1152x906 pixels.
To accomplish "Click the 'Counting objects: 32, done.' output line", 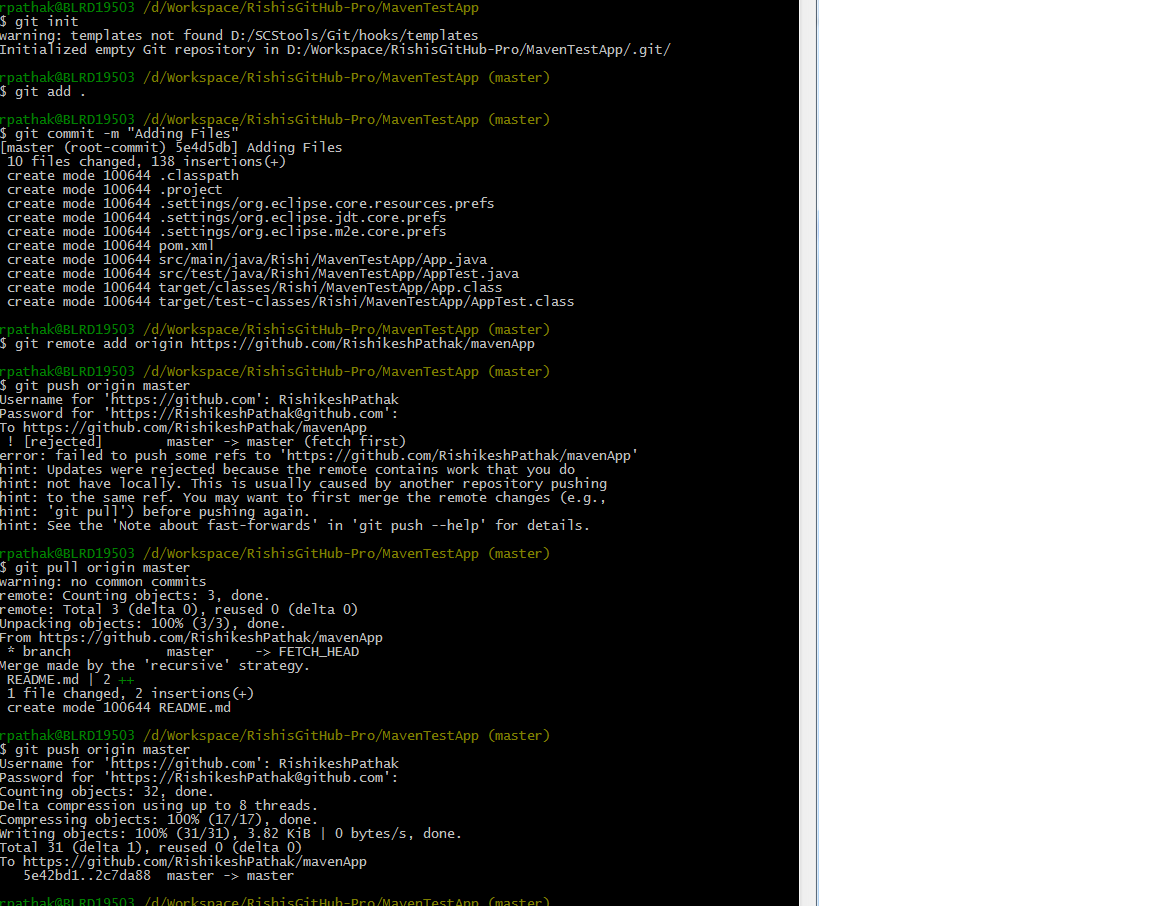I will click(x=107, y=791).
